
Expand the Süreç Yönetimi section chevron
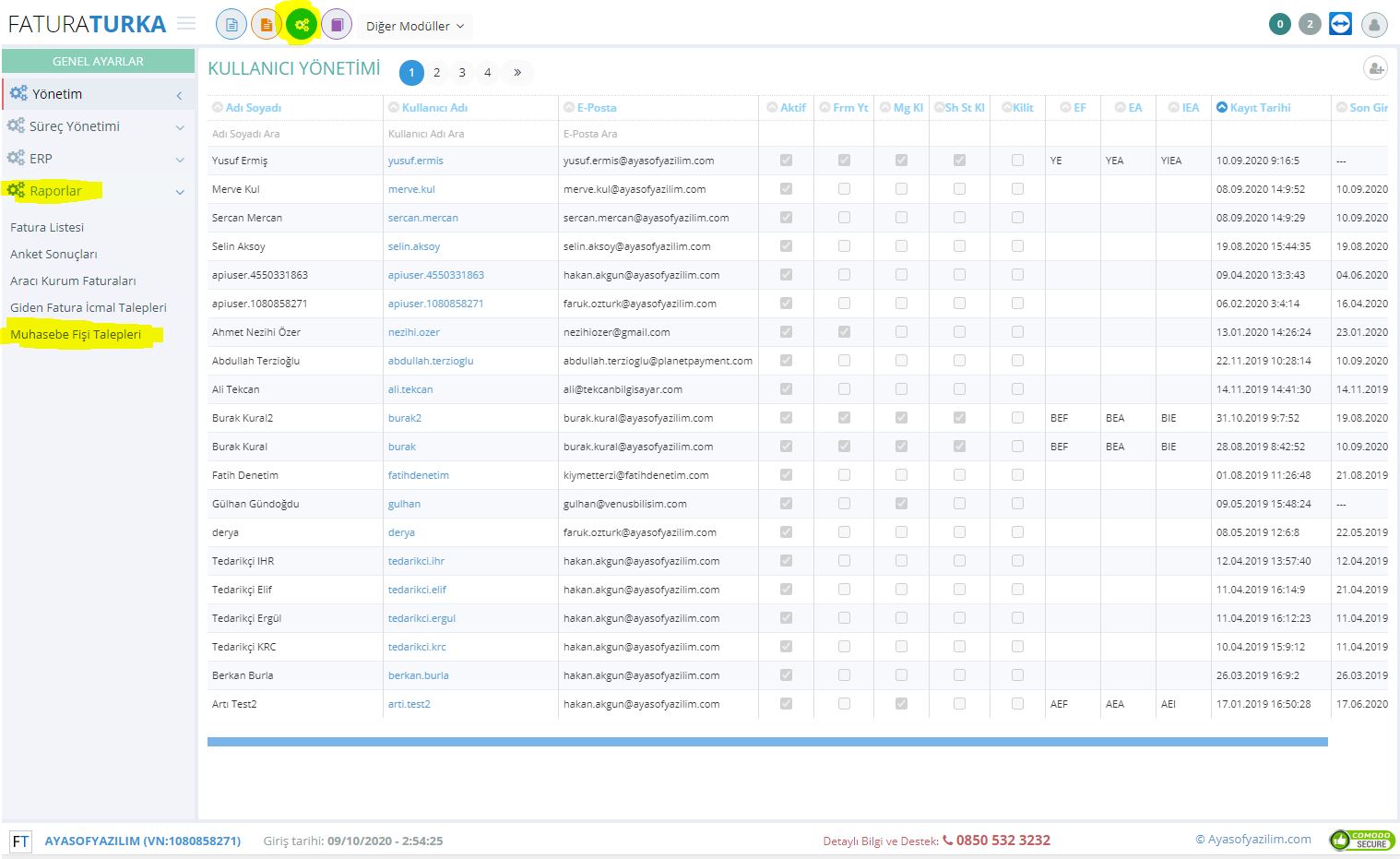click(180, 127)
